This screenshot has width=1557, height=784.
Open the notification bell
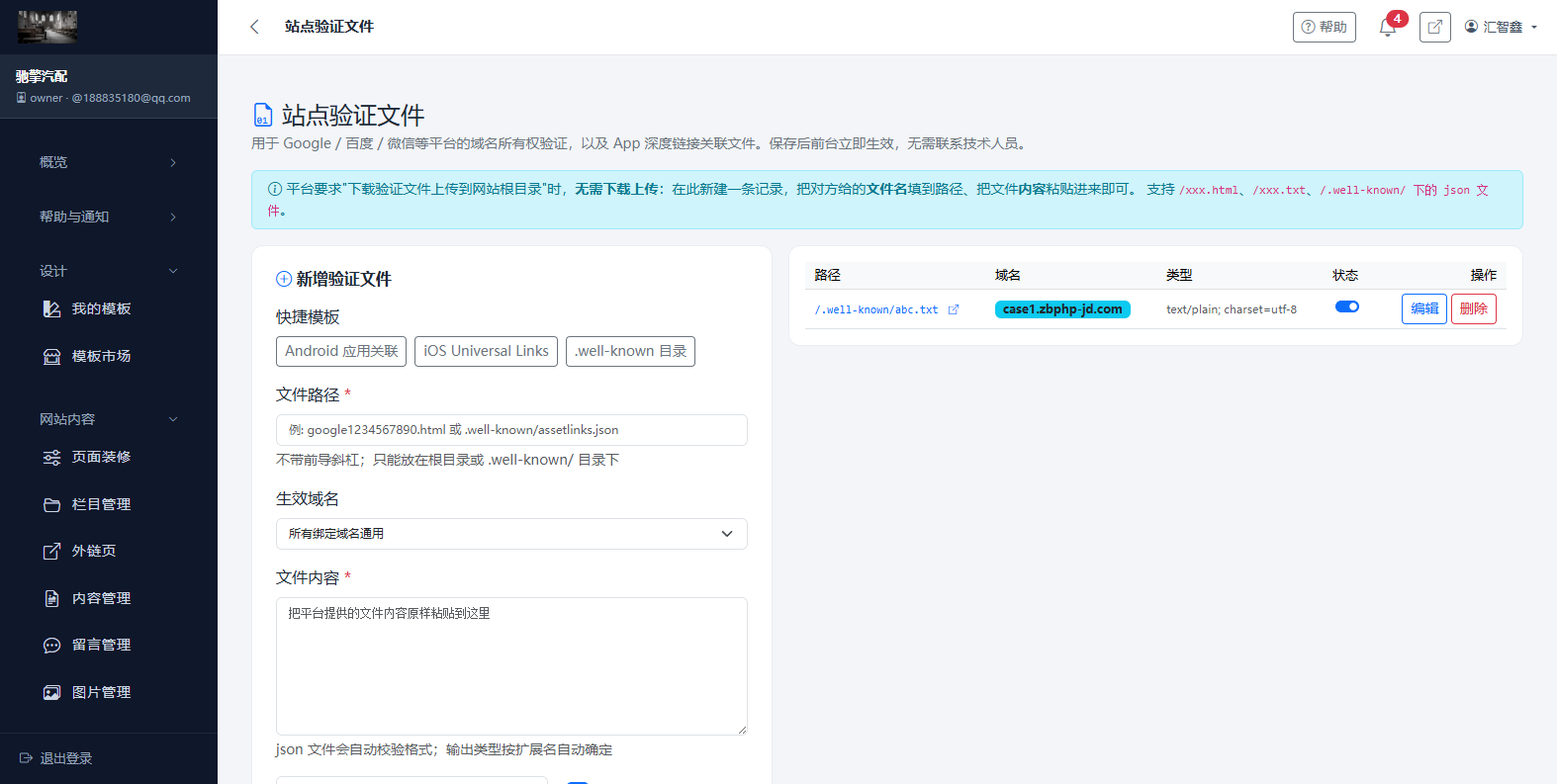coord(1388,28)
